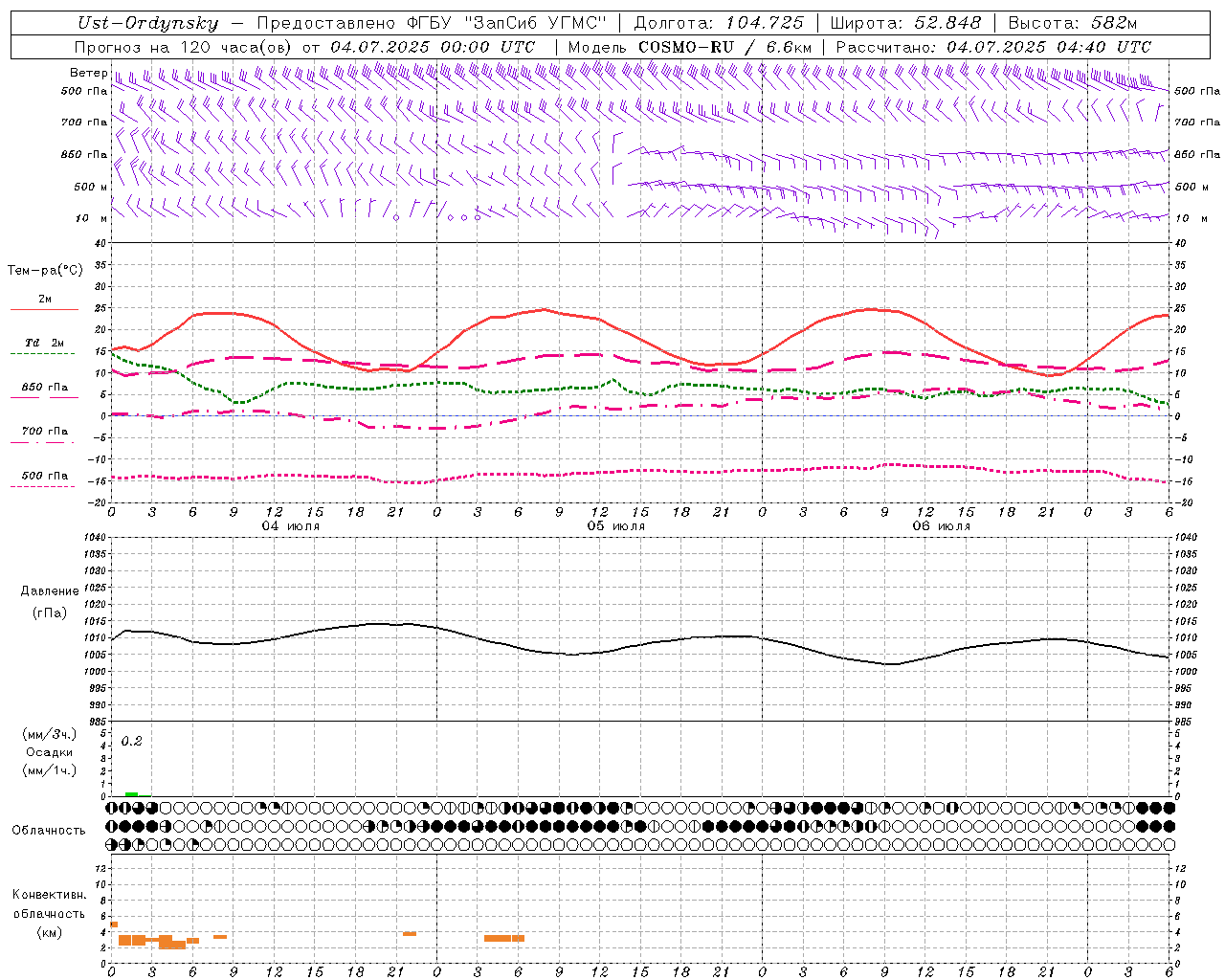The image size is (1225, 980).
Task: Select the longitude value 104.725
Action: click(x=764, y=24)
